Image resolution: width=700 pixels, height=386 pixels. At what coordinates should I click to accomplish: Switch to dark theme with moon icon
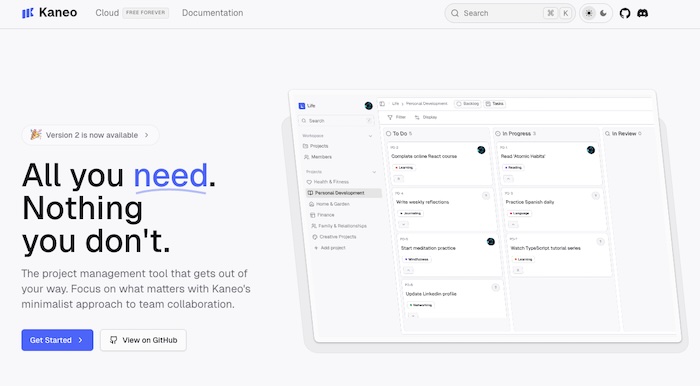pos(603,13)
